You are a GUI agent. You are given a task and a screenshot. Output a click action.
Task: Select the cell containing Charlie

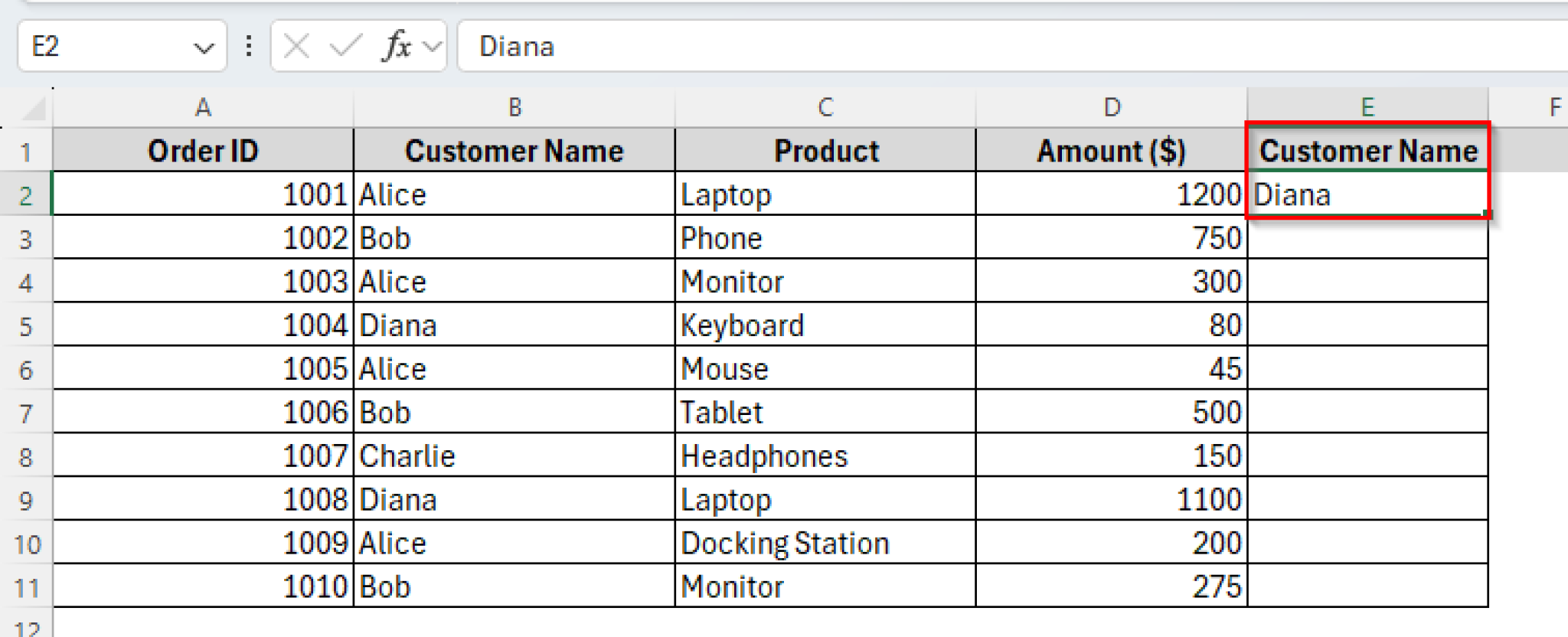tap(513, 456)
